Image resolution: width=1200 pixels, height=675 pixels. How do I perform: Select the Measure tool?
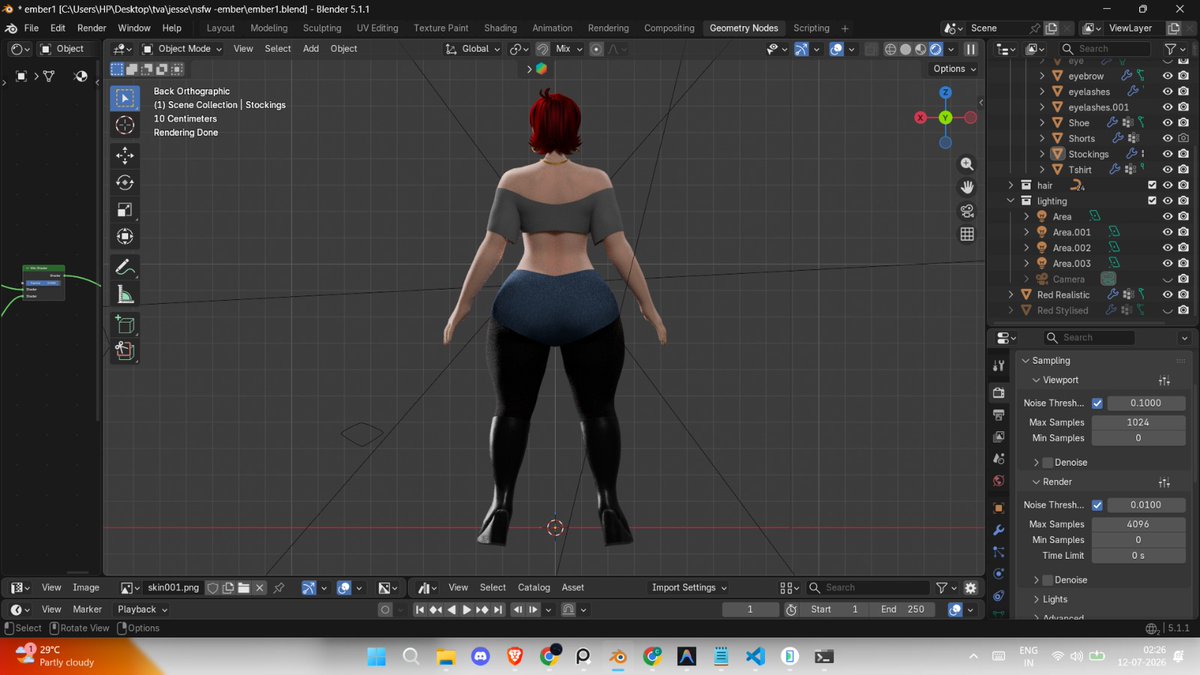(125, 294)
